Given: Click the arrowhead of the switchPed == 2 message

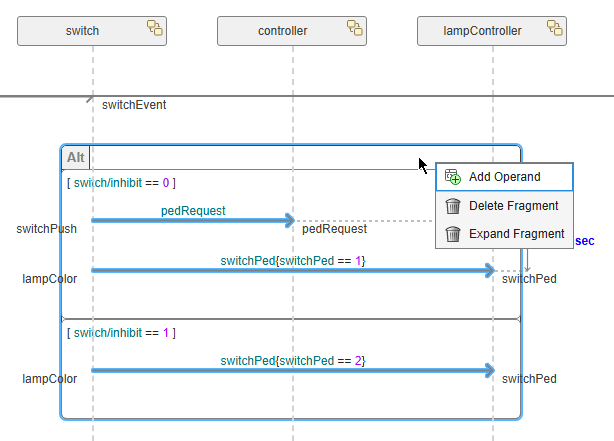Looking at the screenshot, I should click(x=490, y=371).
